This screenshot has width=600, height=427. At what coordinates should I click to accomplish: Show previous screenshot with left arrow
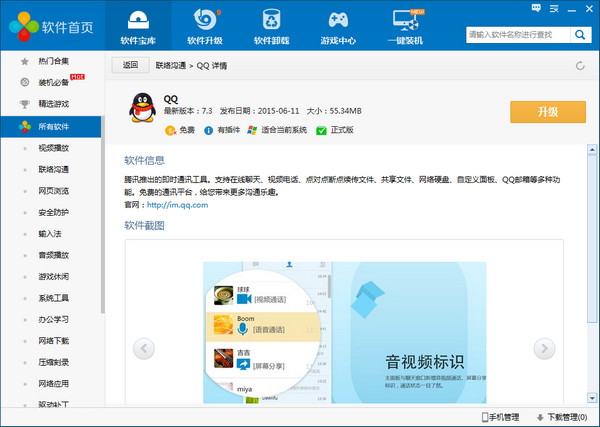[144, 348]
